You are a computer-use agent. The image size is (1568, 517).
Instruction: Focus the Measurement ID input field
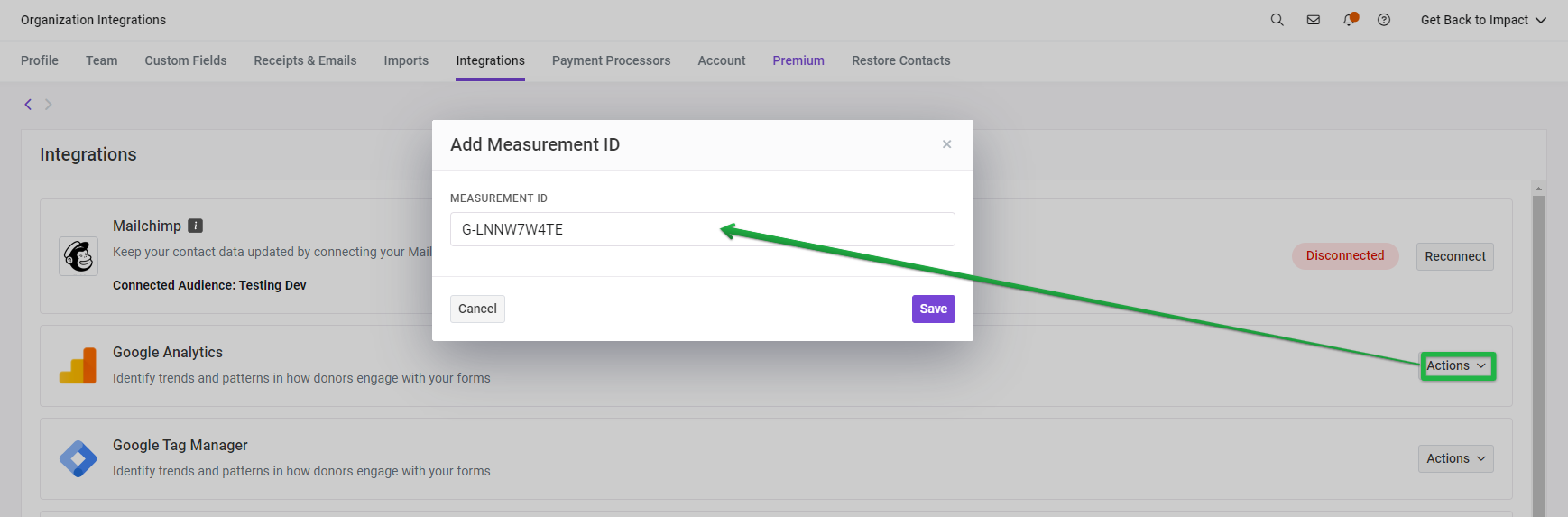[x=703, y=229]
